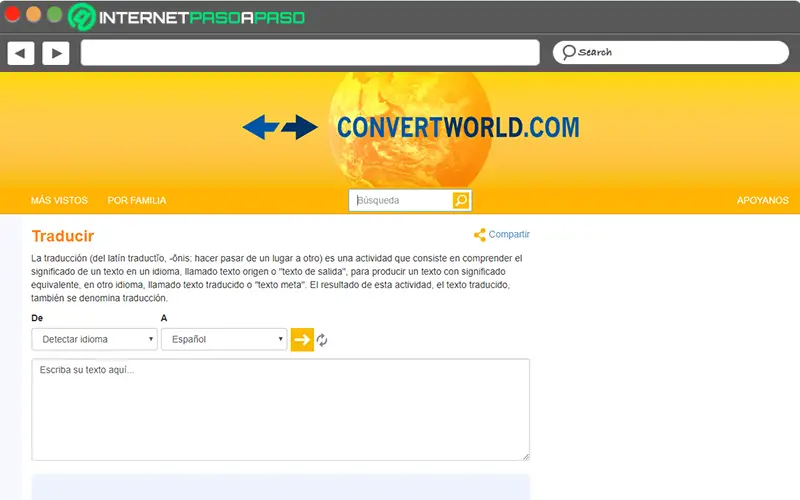800x500 pixels.
Task: Open the Detectar idioma source dropdown
Action: click(x=94, y=339)
